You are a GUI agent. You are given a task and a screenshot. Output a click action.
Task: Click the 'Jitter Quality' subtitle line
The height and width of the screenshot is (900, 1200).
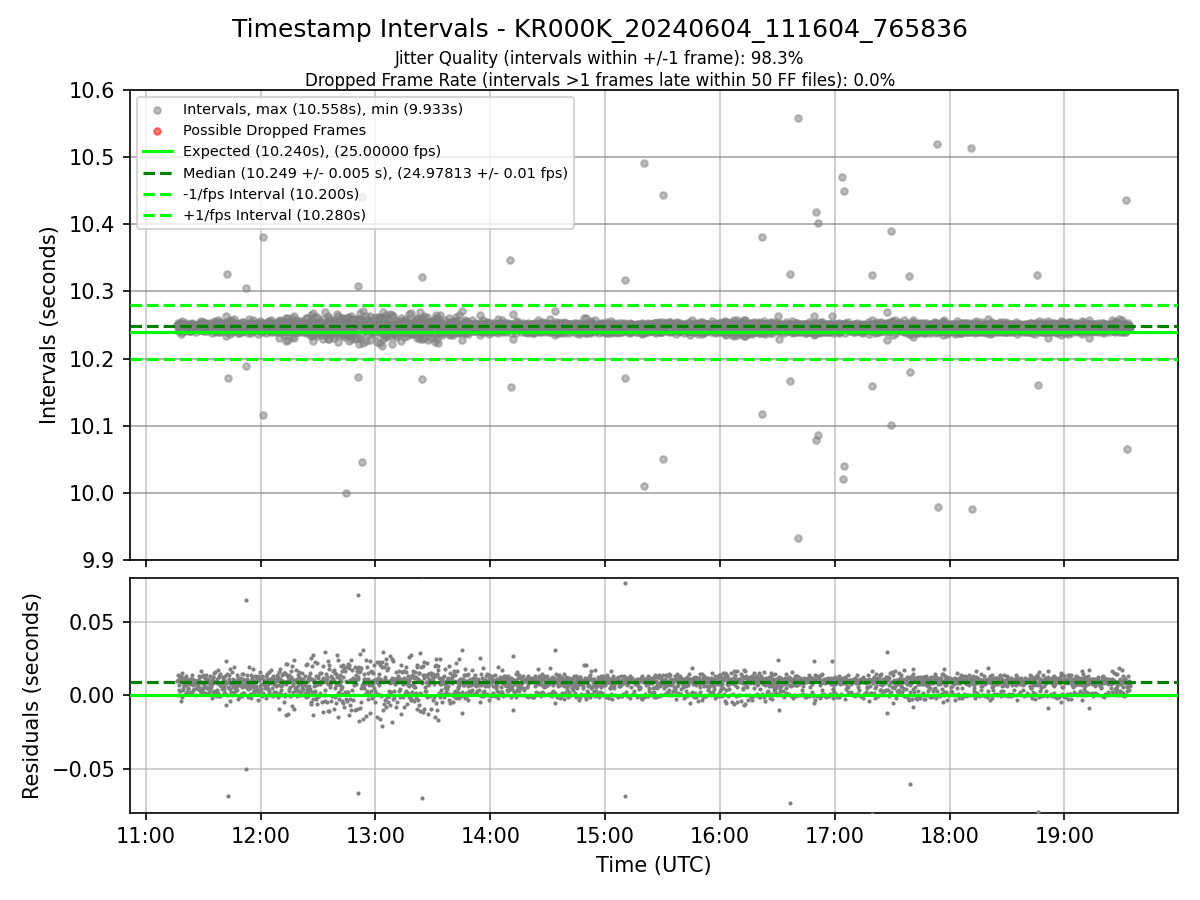(600, 58)
